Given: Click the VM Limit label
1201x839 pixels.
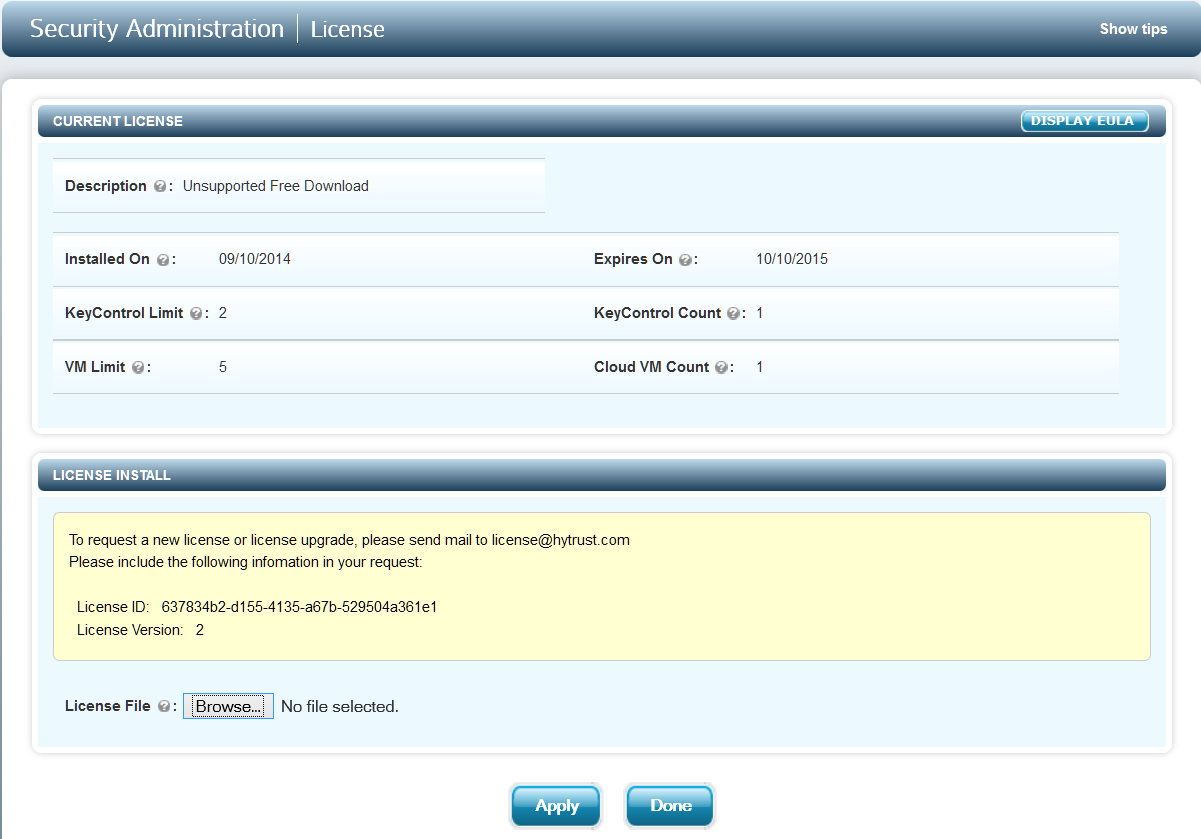Looking at the screenshot, I should click(x=95, y=367).
